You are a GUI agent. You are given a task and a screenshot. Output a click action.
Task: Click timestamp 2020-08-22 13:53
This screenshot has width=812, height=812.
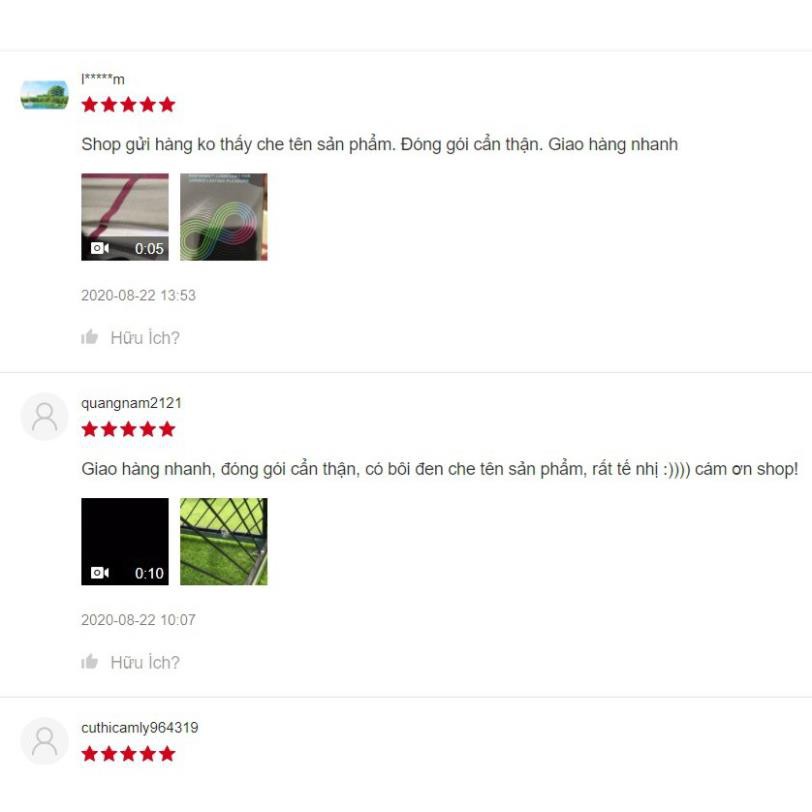[138, 295]
